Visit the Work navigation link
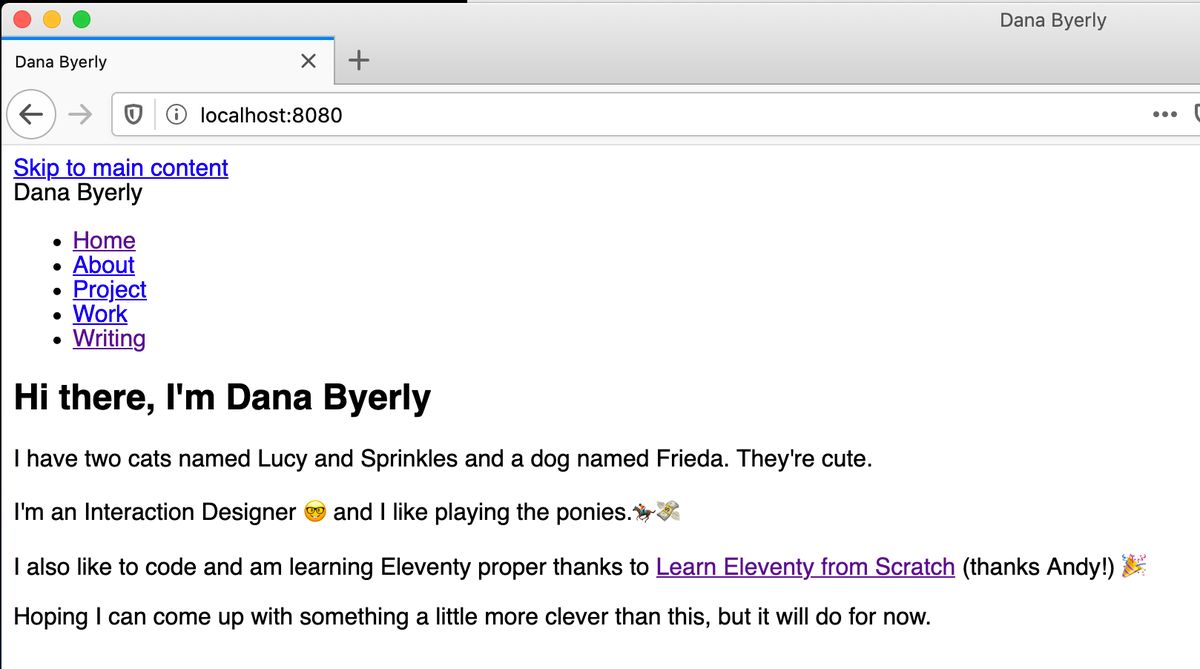Screen dimensions: 1200x669 100,314
